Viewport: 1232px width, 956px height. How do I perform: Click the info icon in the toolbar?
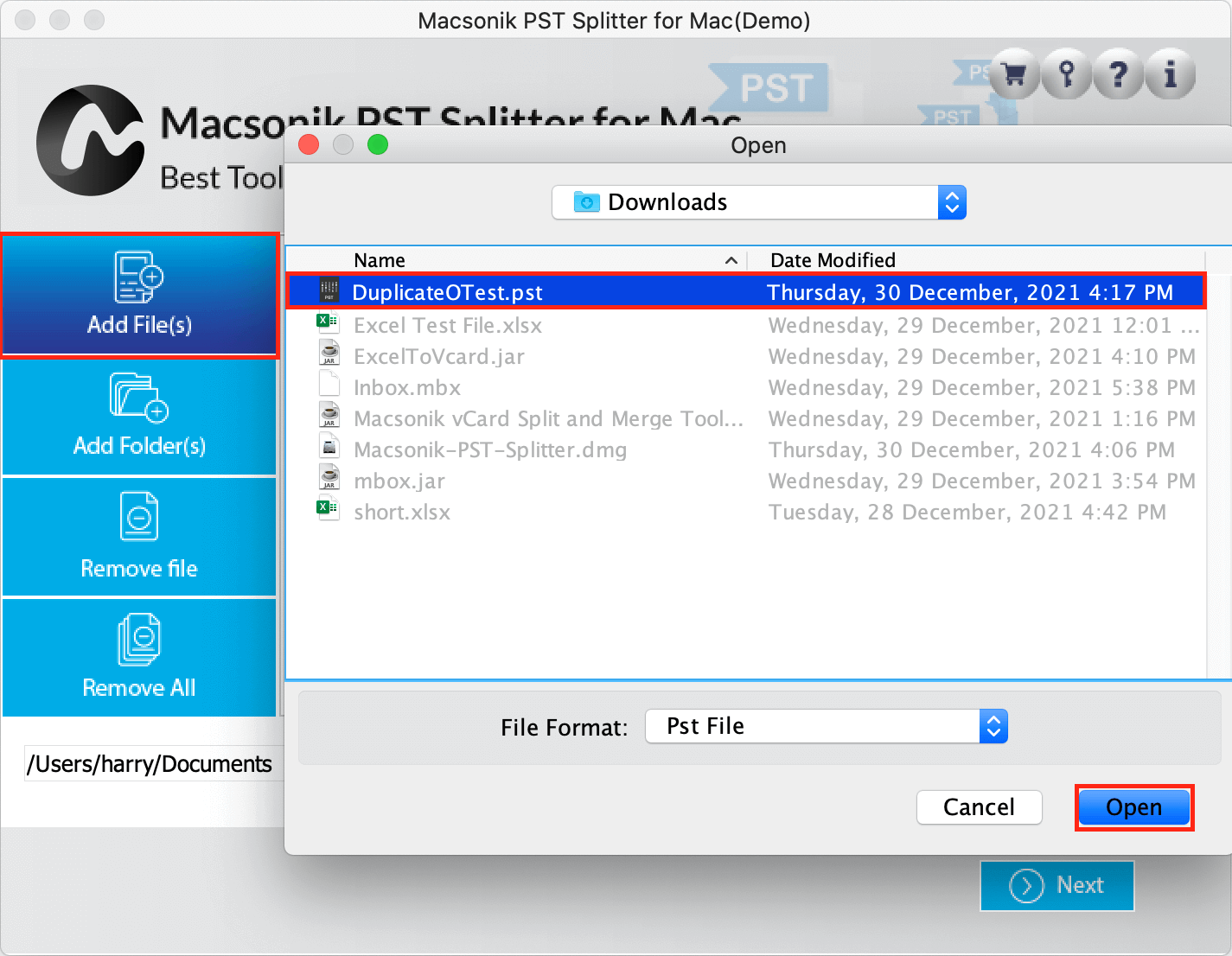[1170, 74]
